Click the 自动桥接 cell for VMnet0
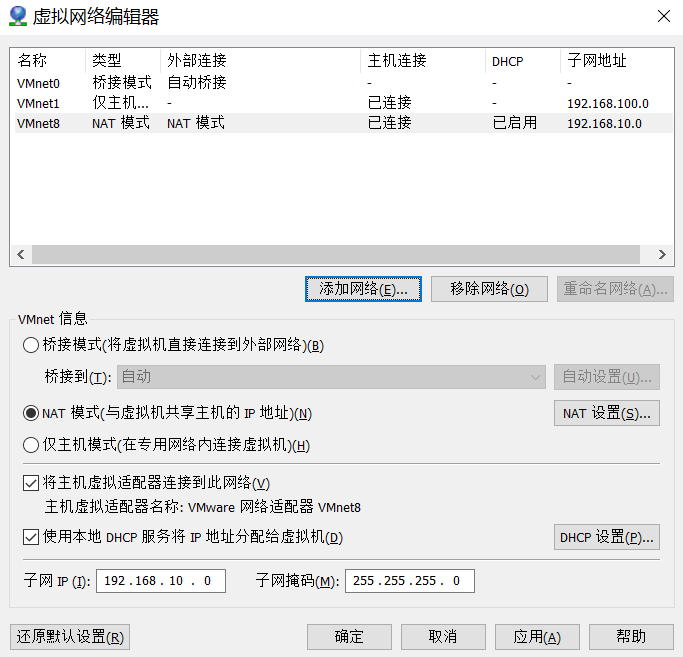This screenshot has width=683, height=657. 197,82
